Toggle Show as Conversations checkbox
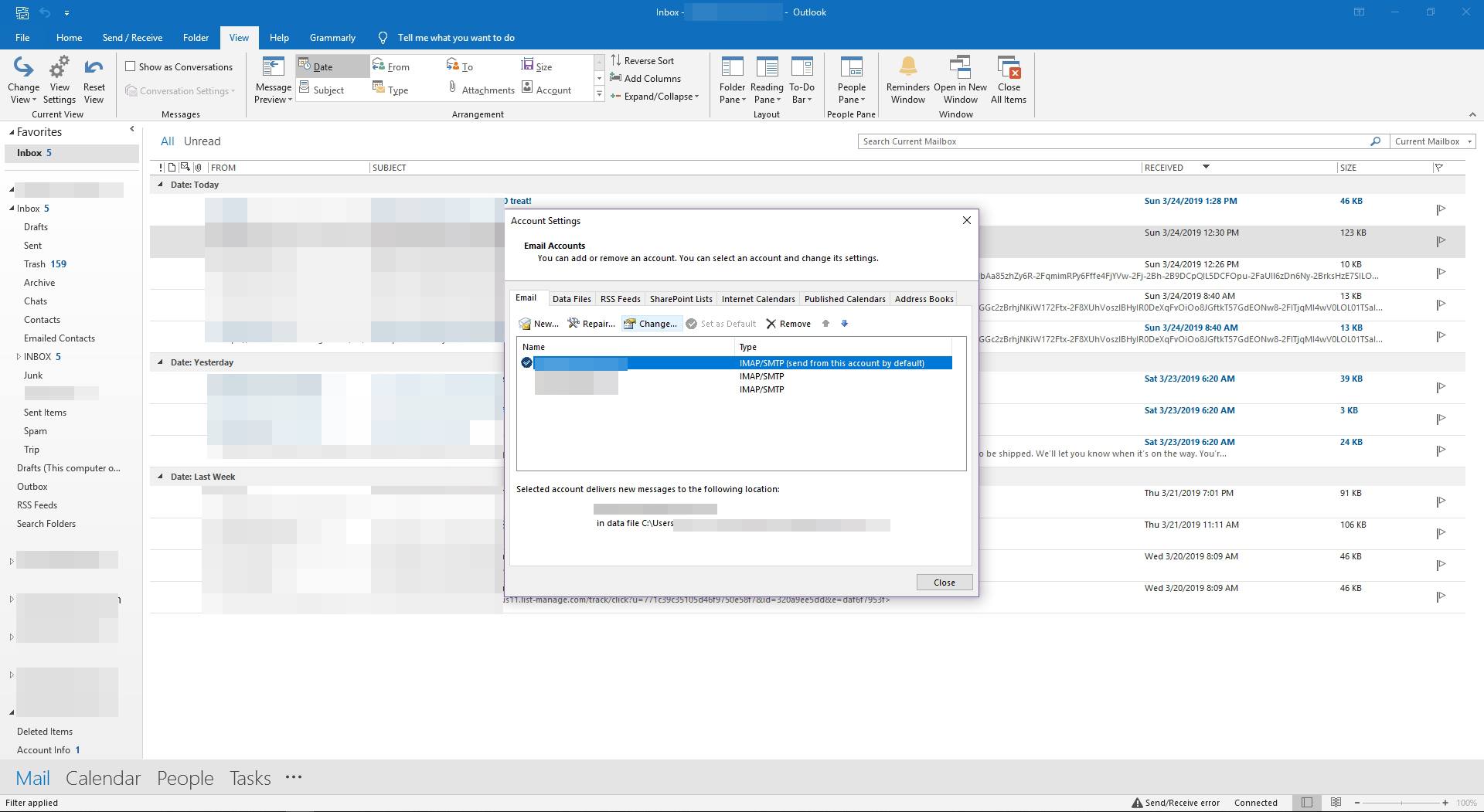 (131, 66)
